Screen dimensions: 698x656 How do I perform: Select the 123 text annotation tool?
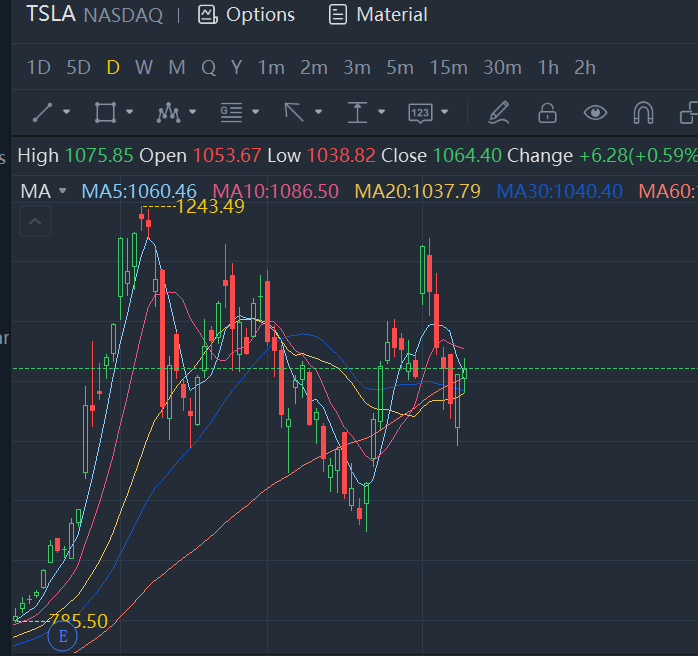[x=420, y=113]
